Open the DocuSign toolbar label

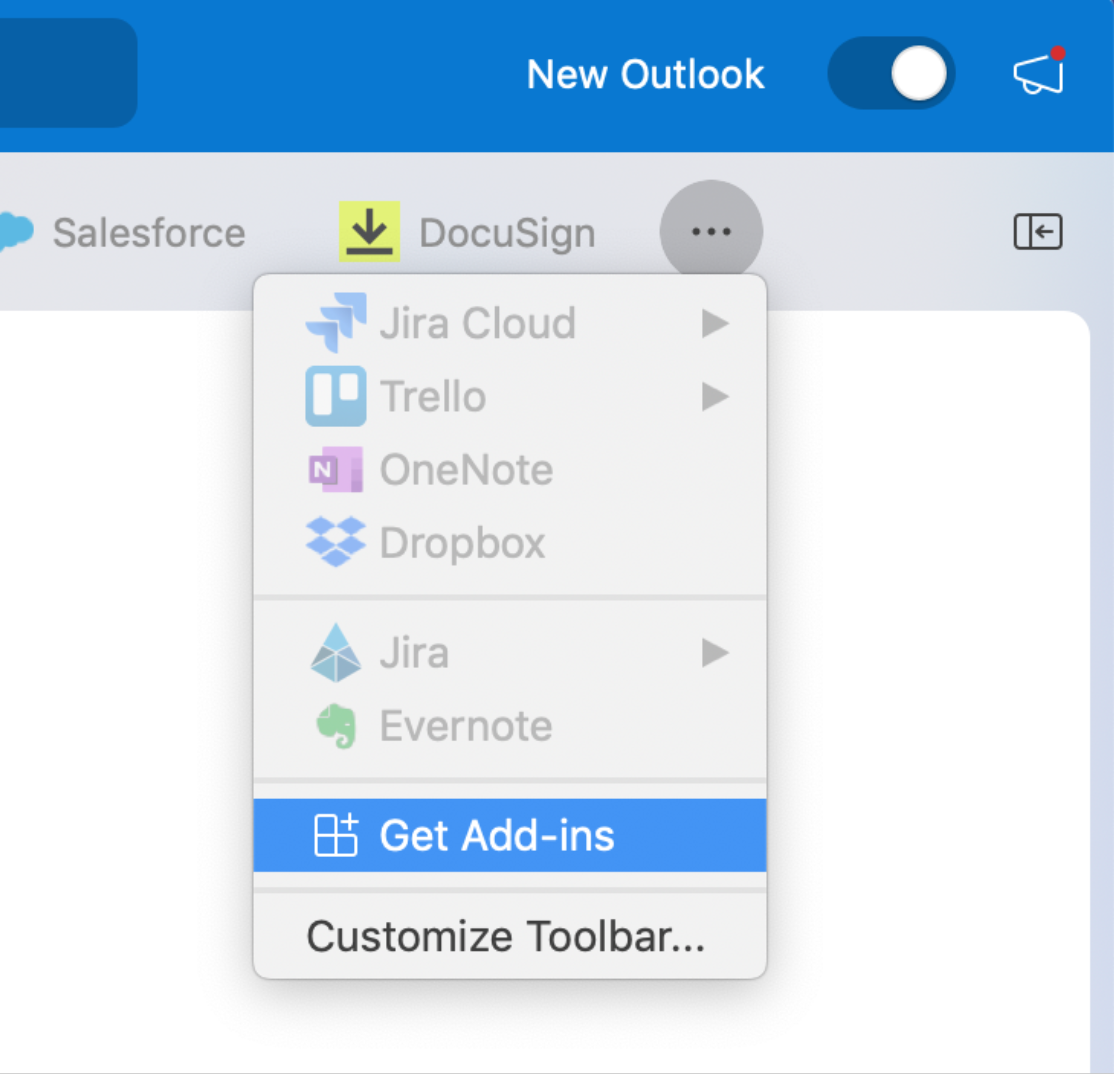(507, 234)
